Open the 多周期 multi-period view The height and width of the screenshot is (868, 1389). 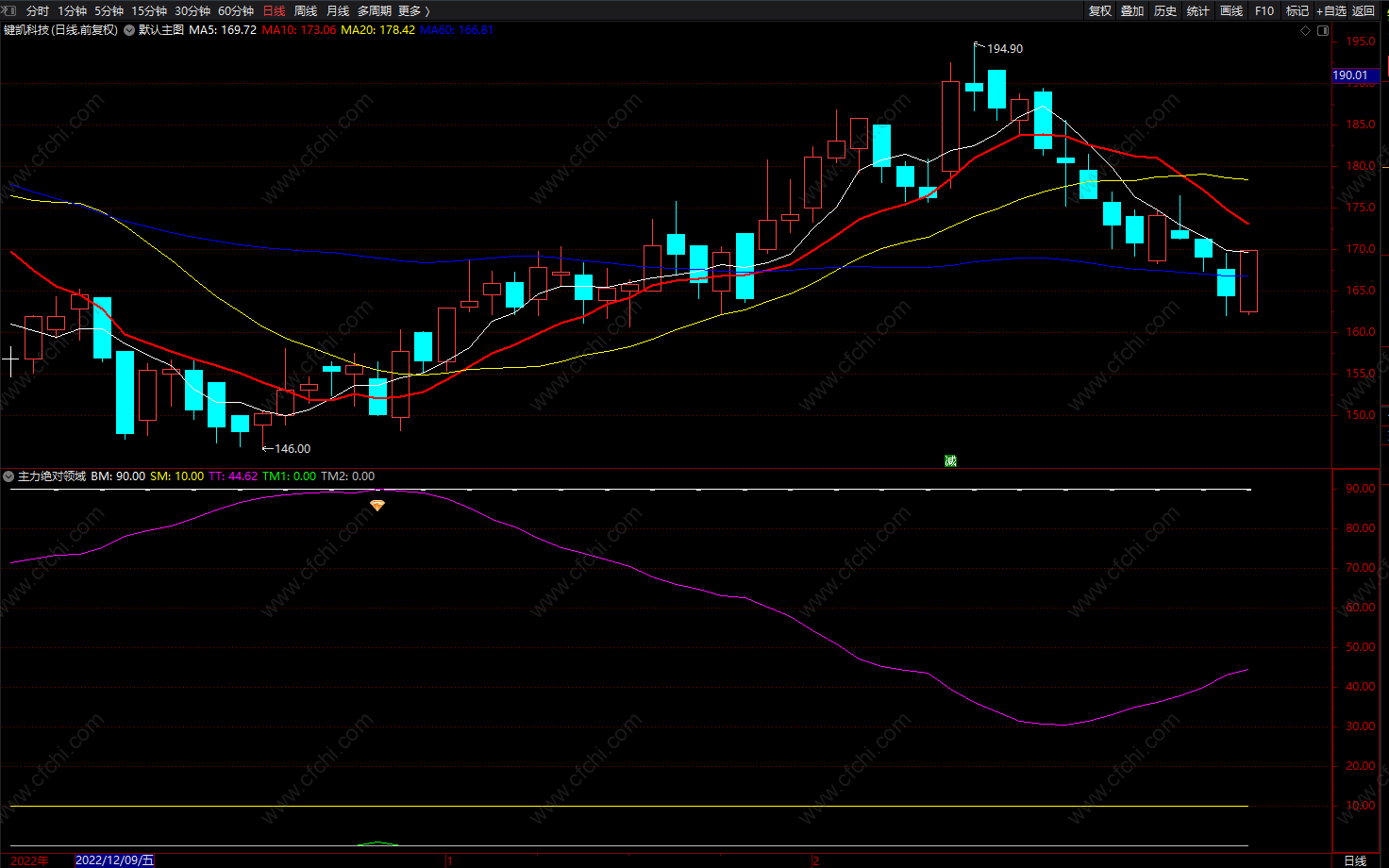coord(374,11)
